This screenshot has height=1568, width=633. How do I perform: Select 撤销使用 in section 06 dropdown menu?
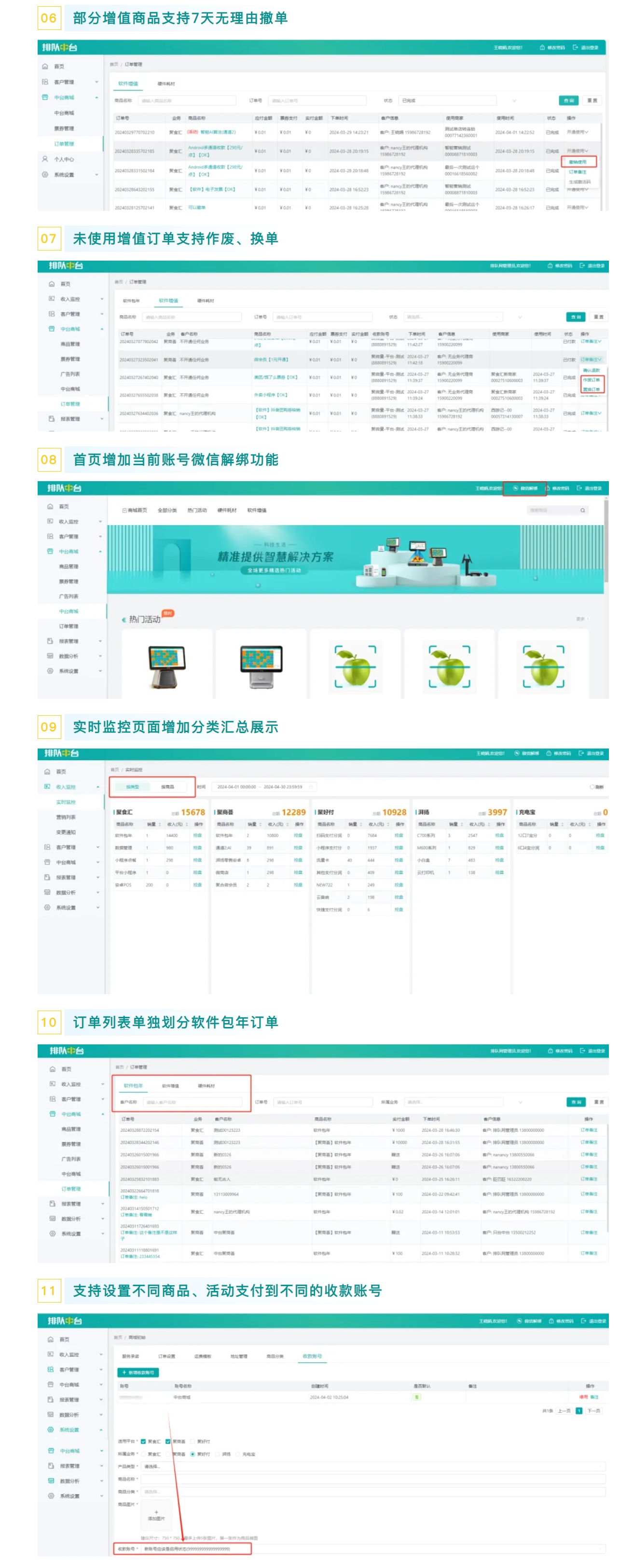tap(578, 162)
